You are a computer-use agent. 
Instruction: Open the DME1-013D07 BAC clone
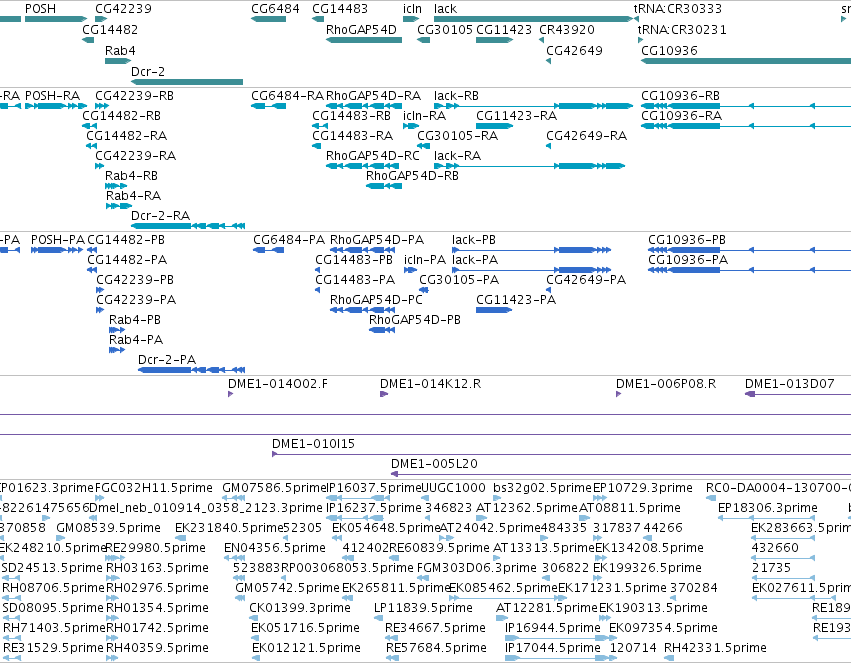[x=798, y=394]
